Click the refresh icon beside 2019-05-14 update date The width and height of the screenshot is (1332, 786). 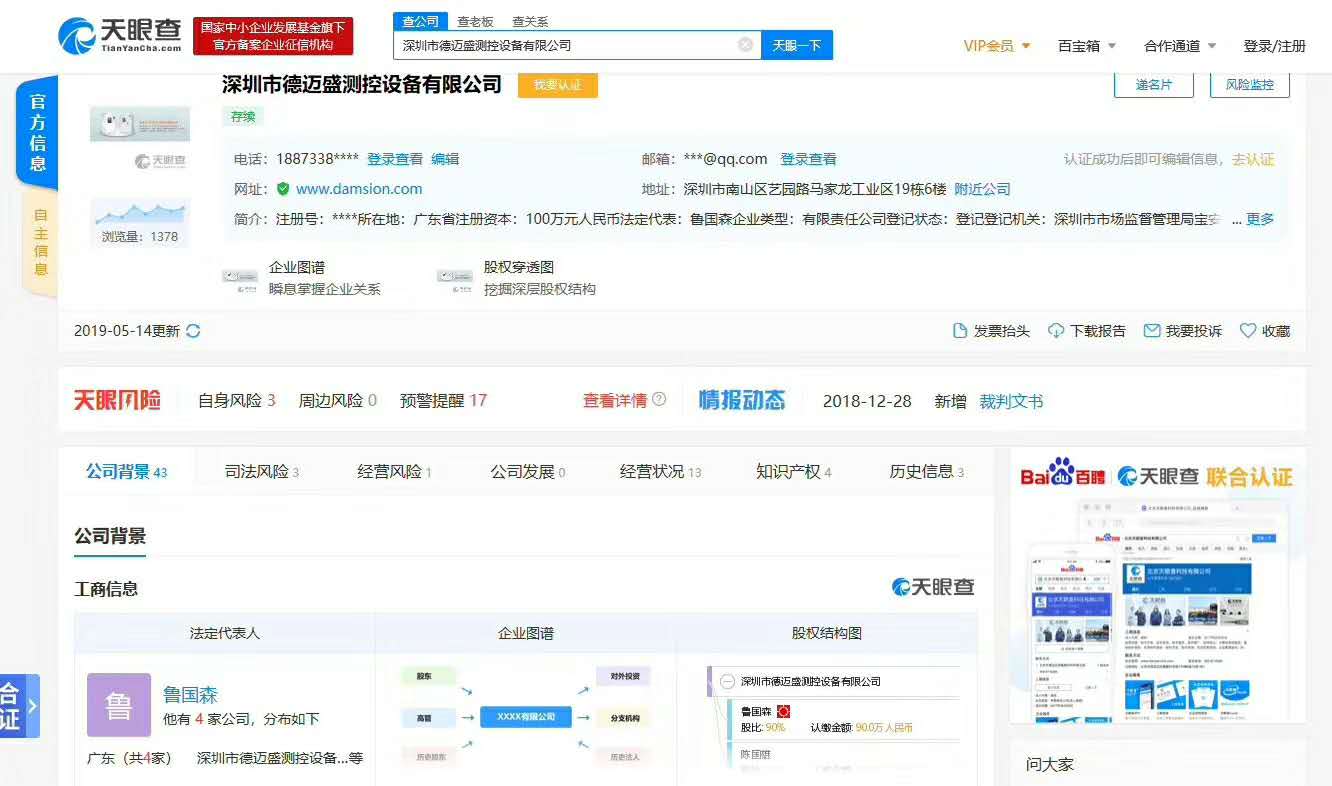[193, 331]
